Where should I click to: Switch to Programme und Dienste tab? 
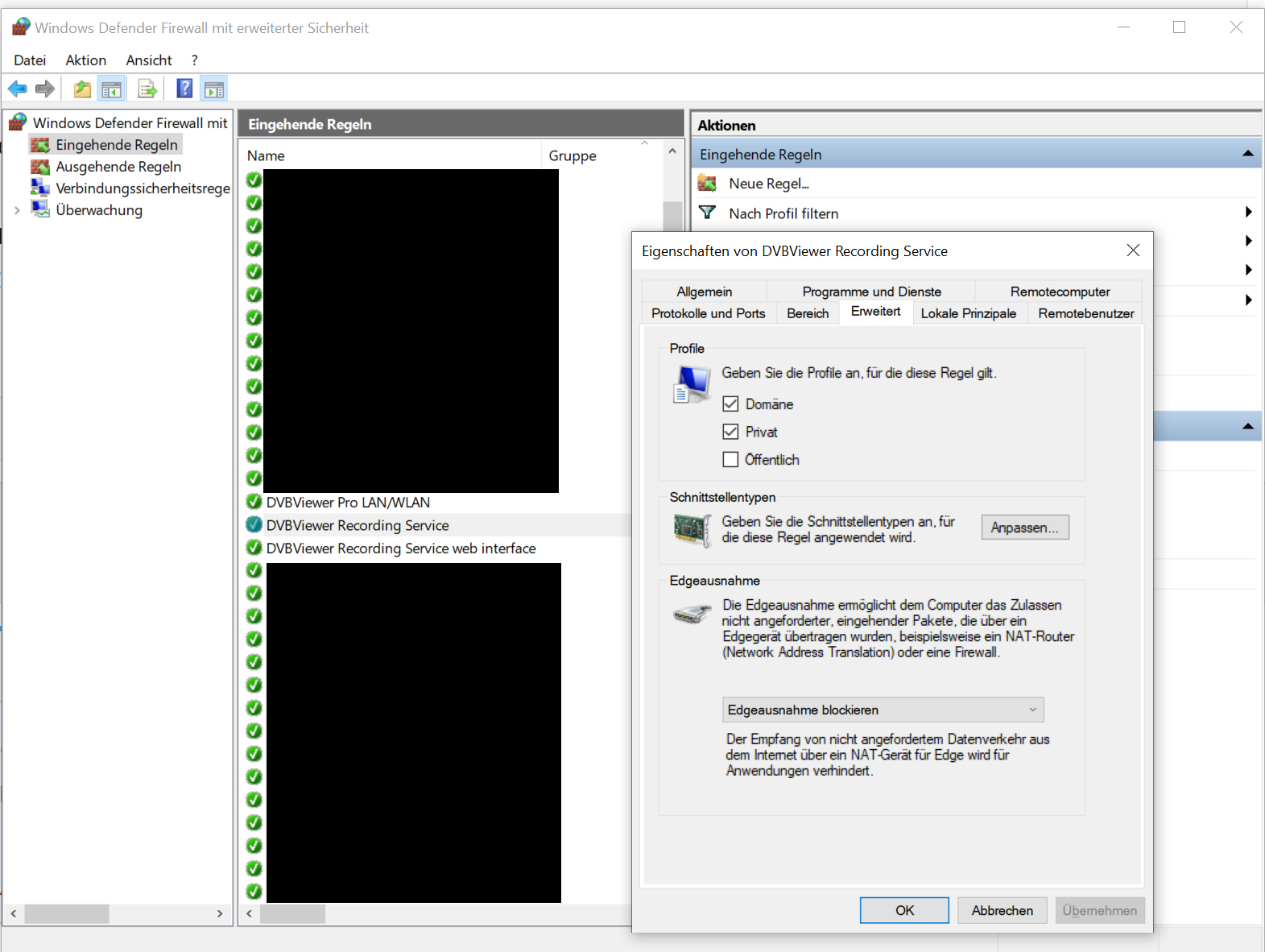(x=871, y=292)
